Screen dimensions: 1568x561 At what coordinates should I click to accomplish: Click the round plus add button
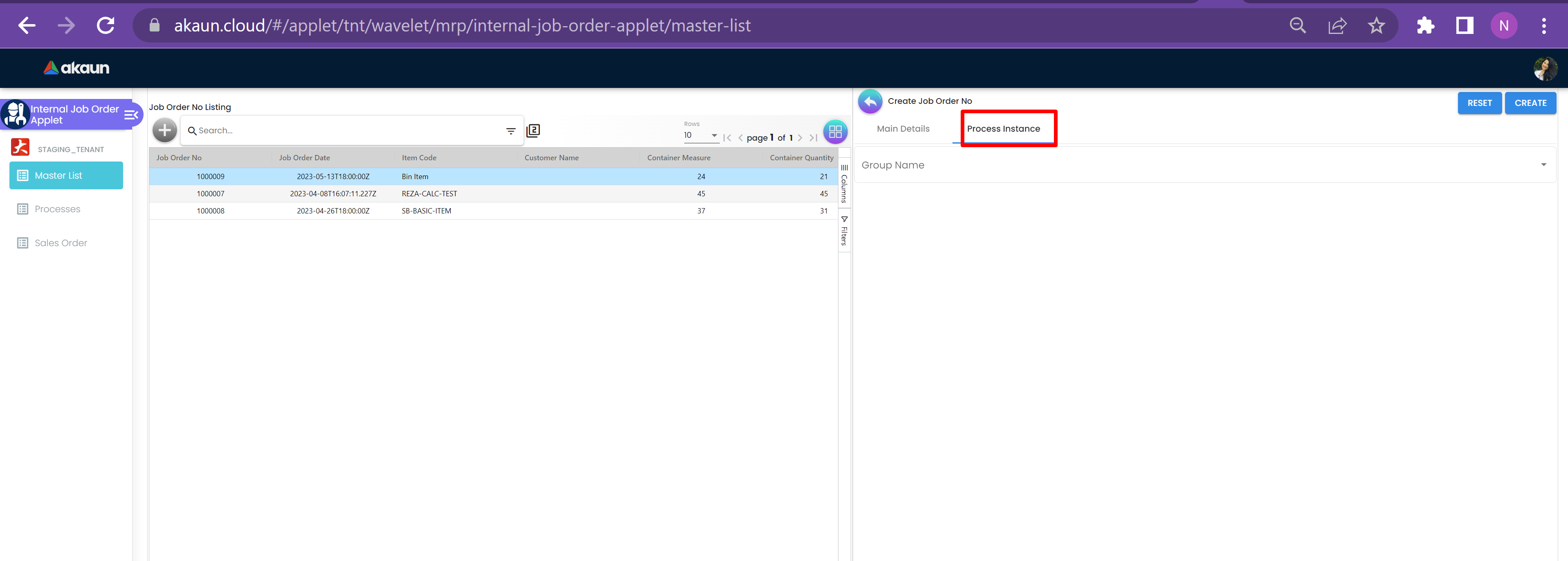pos(164,130)
